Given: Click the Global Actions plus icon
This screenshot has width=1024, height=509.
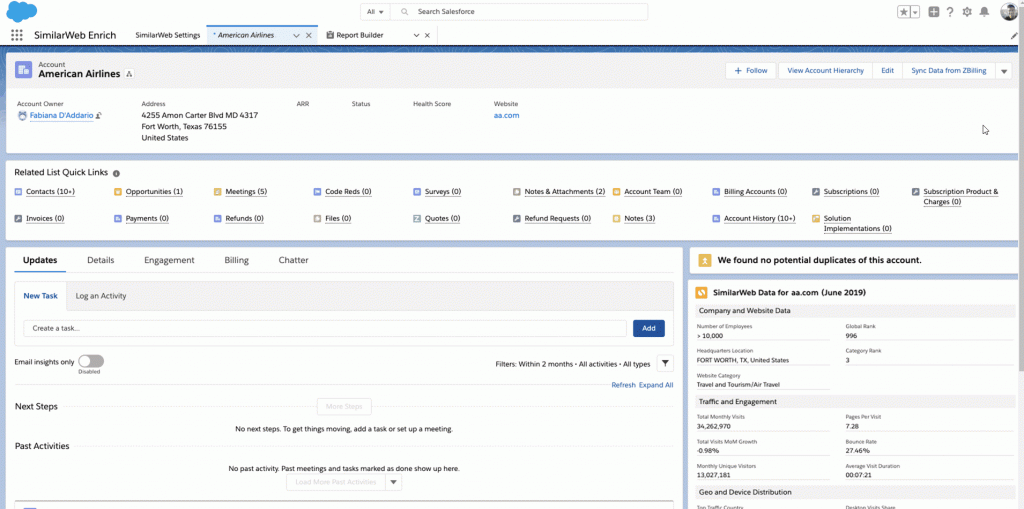Looking at the screenshot, I should click(933, 12).
